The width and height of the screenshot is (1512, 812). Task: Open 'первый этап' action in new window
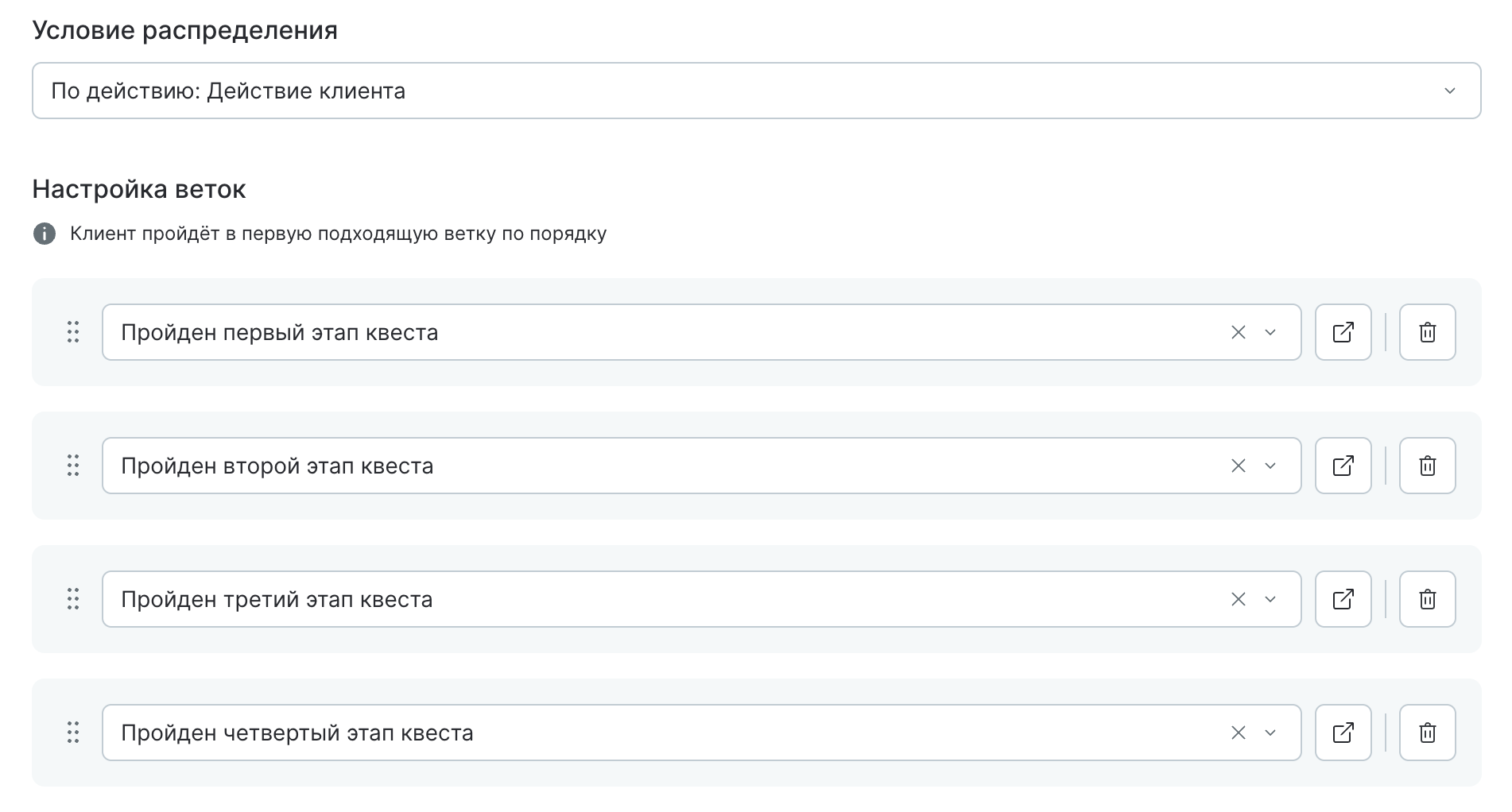1343,332
